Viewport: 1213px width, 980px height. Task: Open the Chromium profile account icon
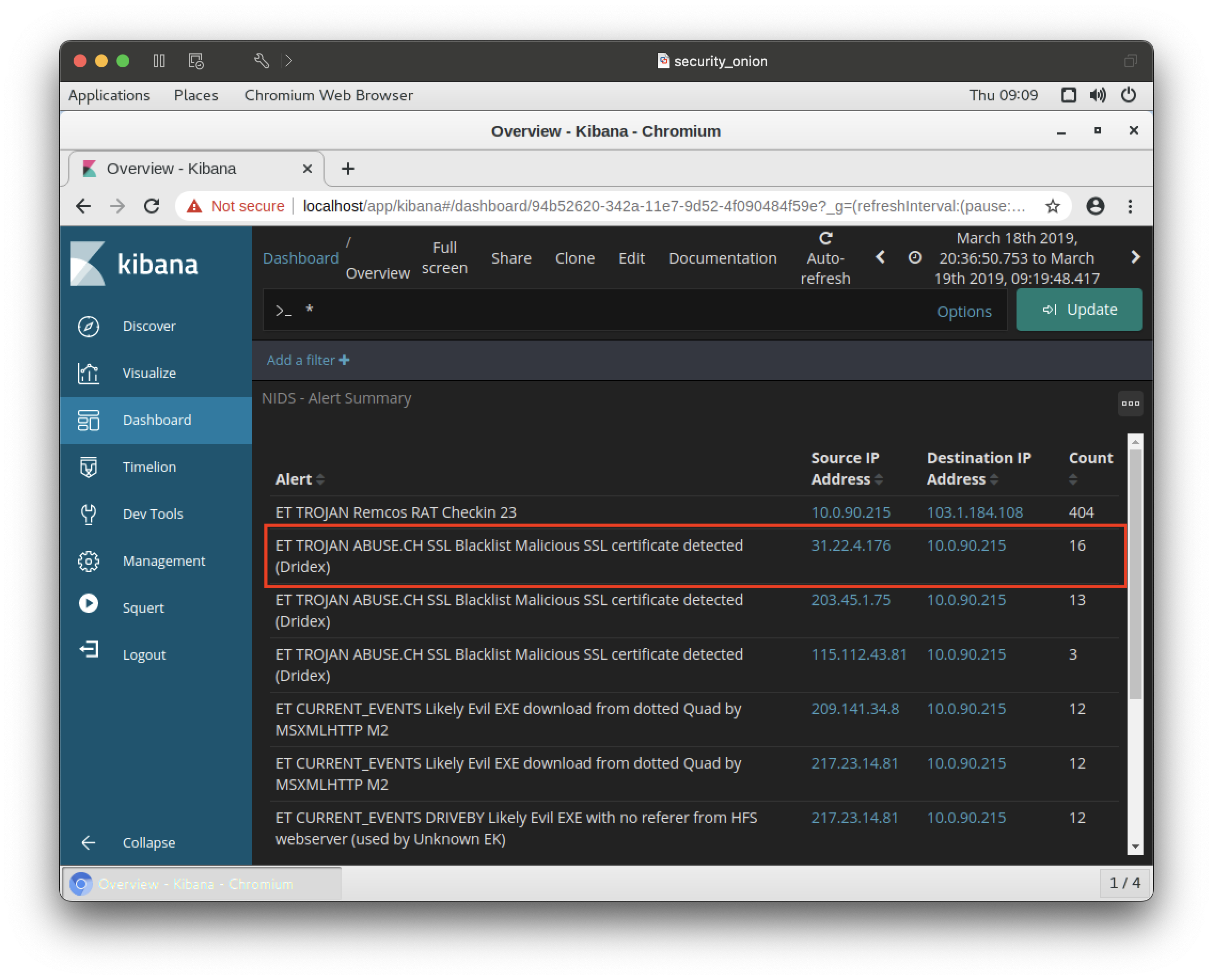click(1095, 206)
